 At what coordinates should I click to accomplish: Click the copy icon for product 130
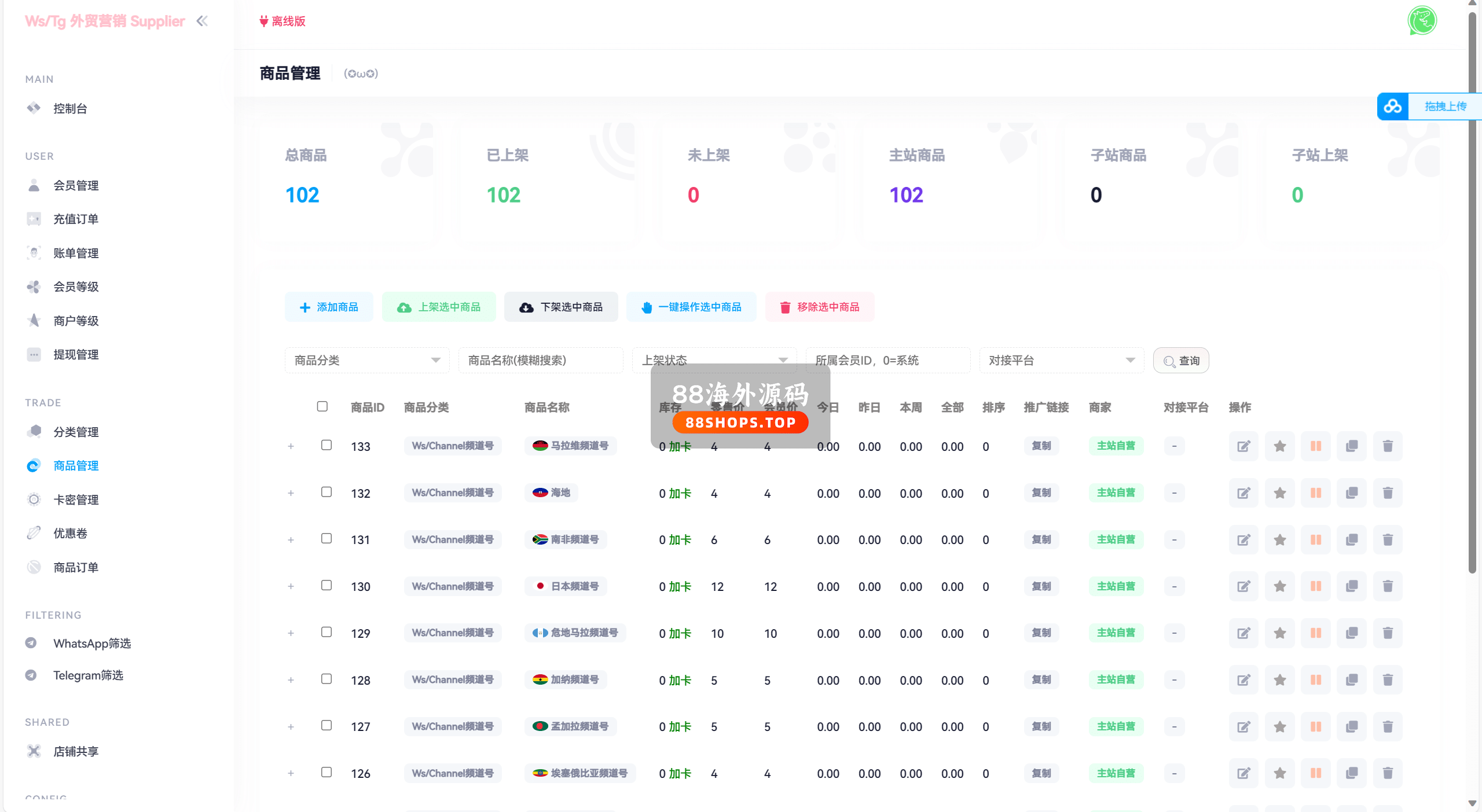1351,586
